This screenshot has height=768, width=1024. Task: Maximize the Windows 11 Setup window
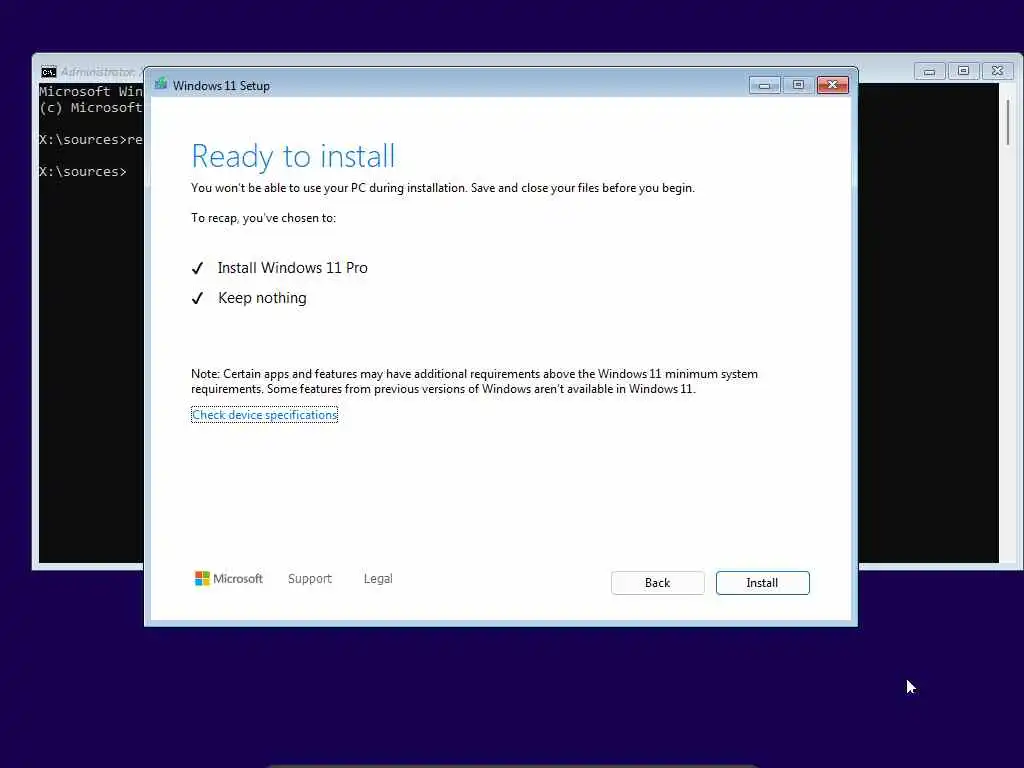pyautogui.click(x=798, y=85)
